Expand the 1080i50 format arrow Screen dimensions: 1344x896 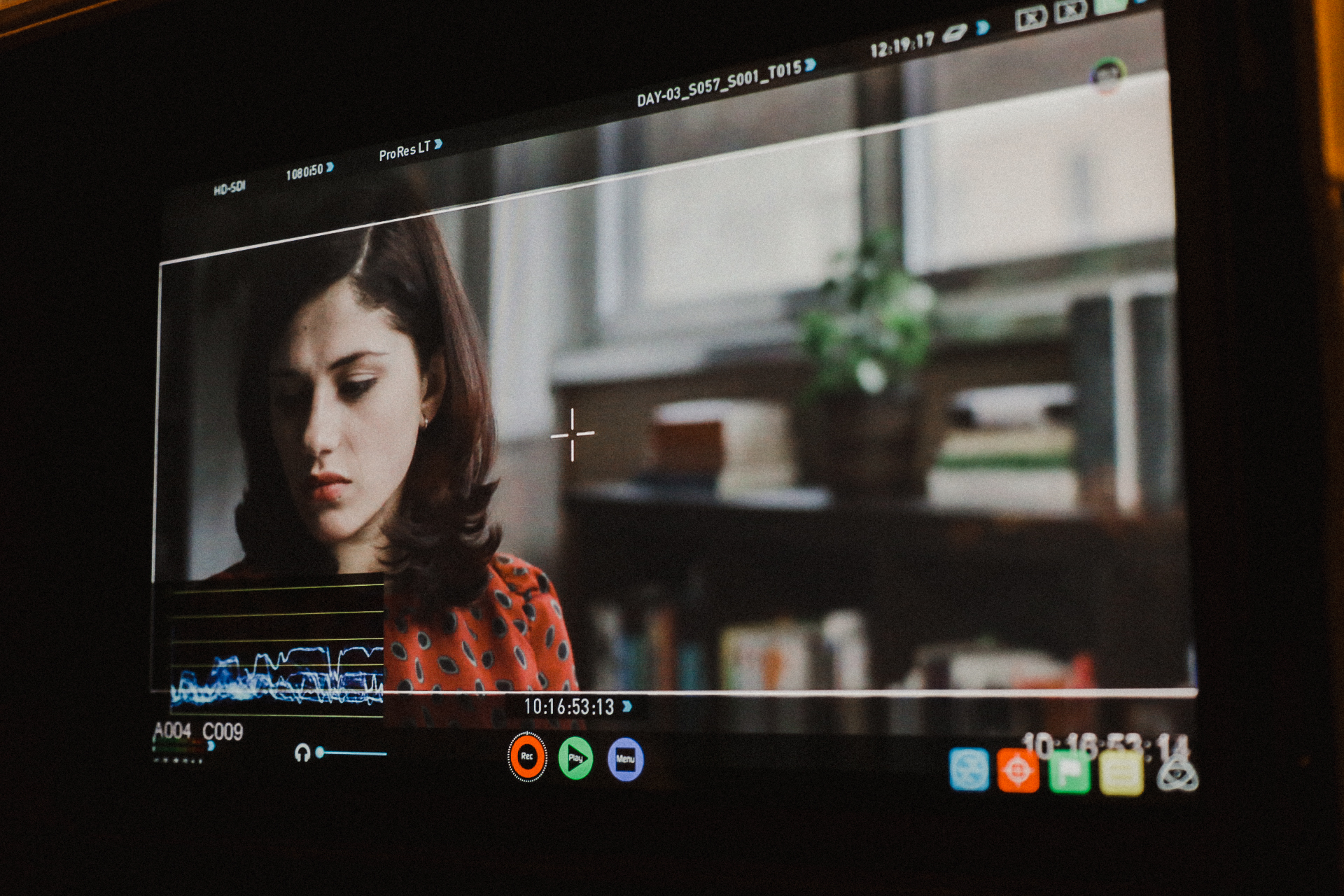330,167
